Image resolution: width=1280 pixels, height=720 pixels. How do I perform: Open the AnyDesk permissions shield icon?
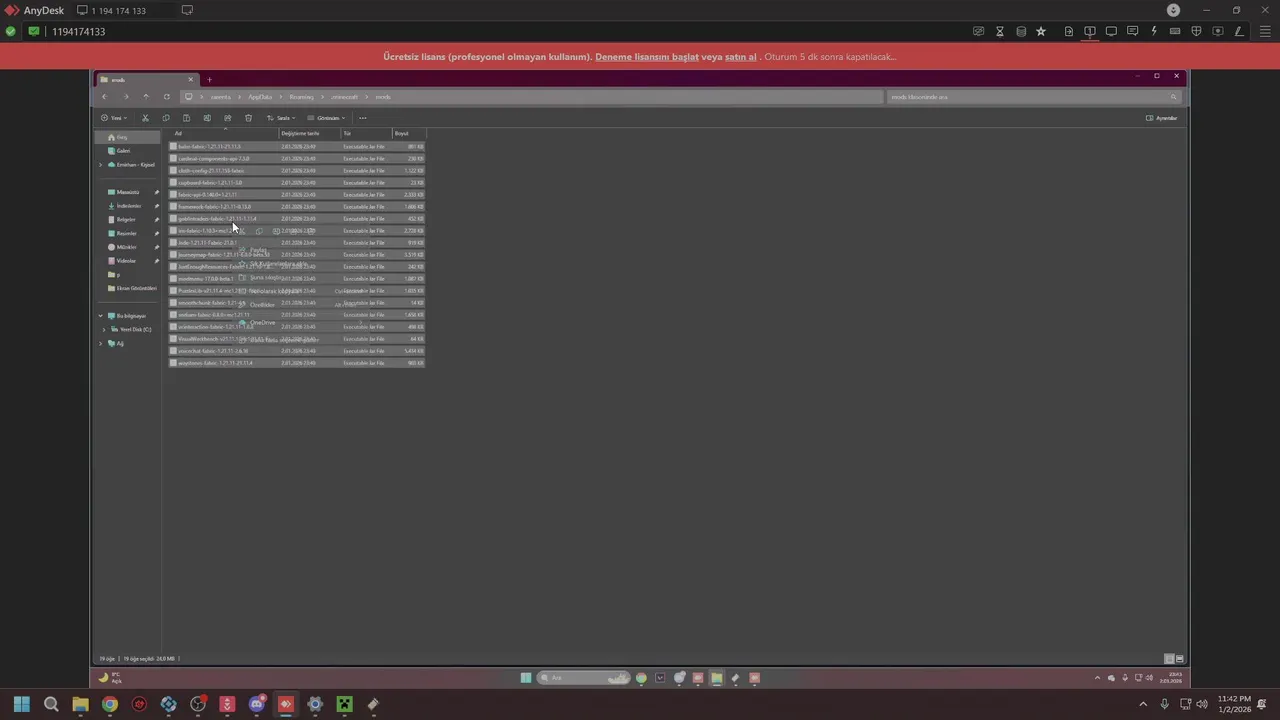tap(1196, 32)
